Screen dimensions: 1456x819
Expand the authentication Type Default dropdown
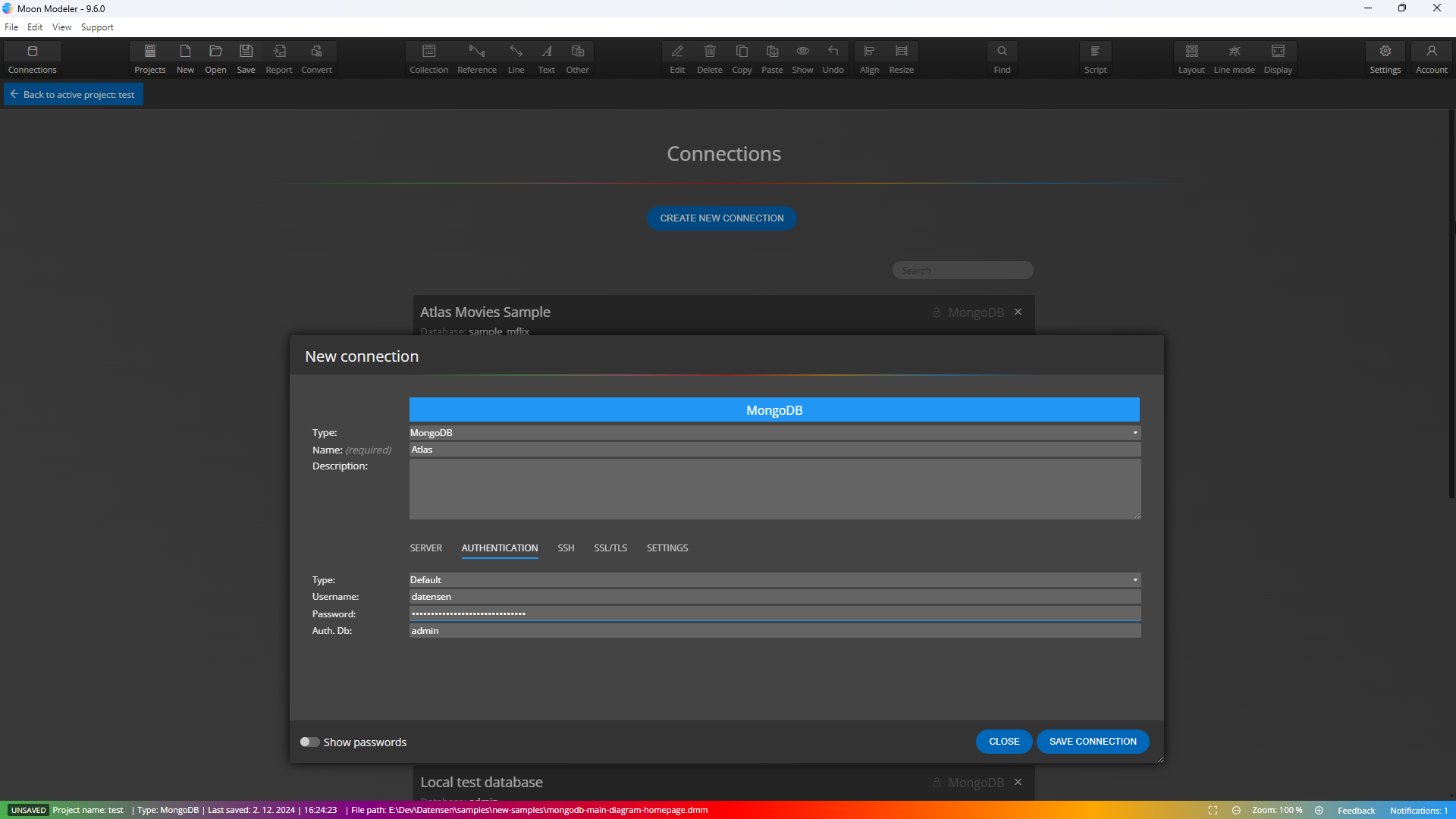[774, 579]
